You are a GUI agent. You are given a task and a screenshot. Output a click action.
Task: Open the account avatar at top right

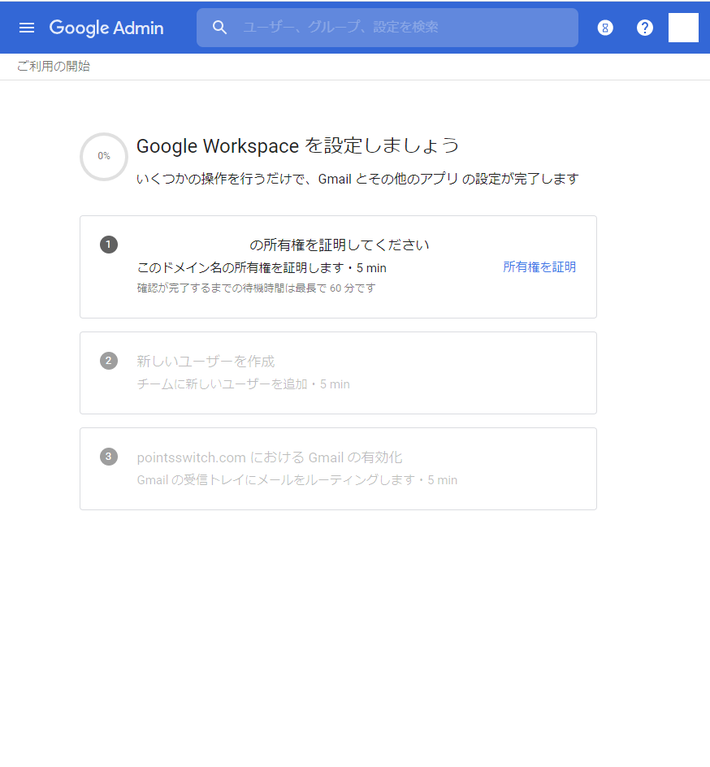(x=683, y=27)
